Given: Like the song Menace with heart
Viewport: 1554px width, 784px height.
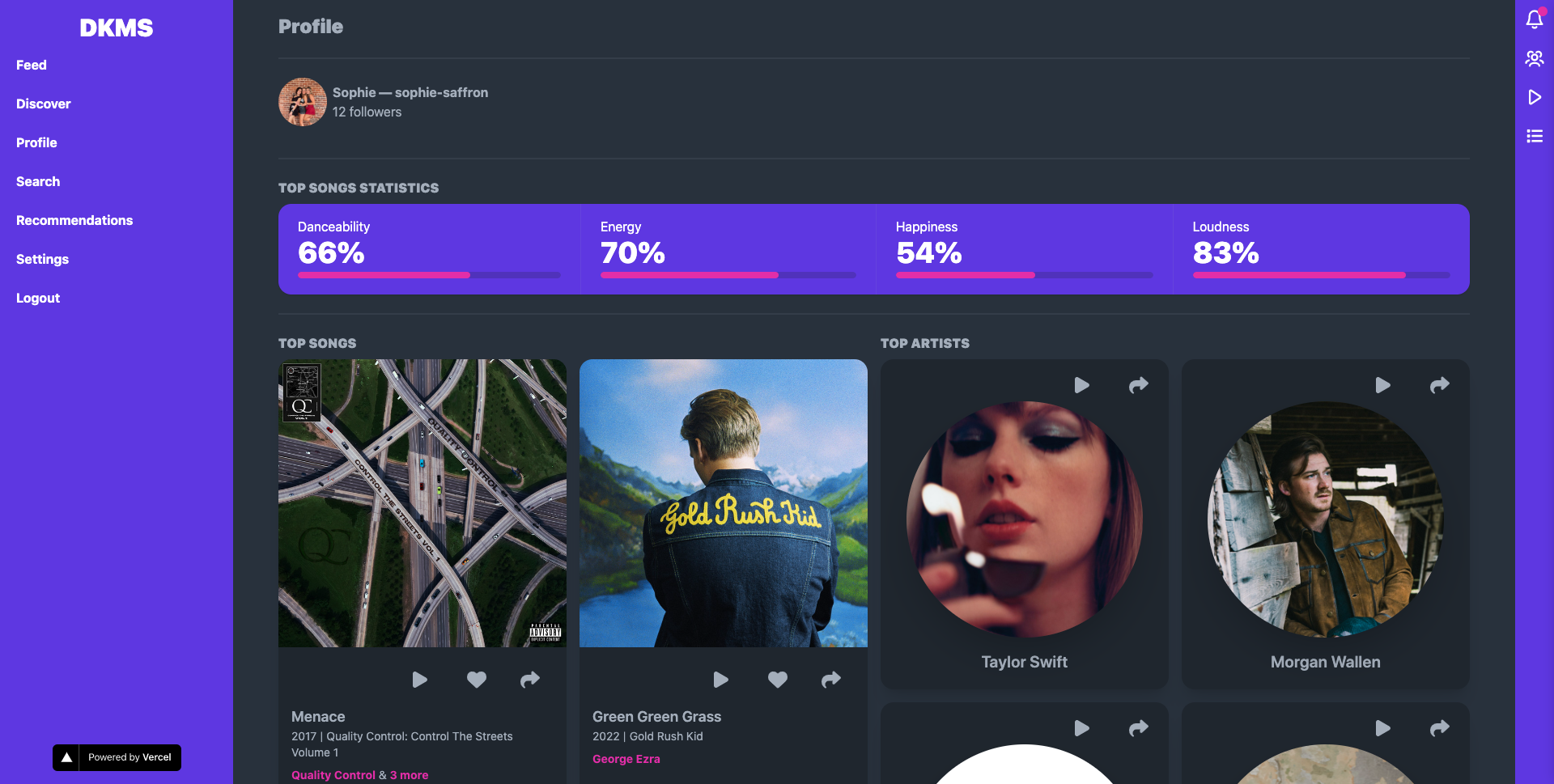Looking at the screenshot, I should tap(477, 680).
